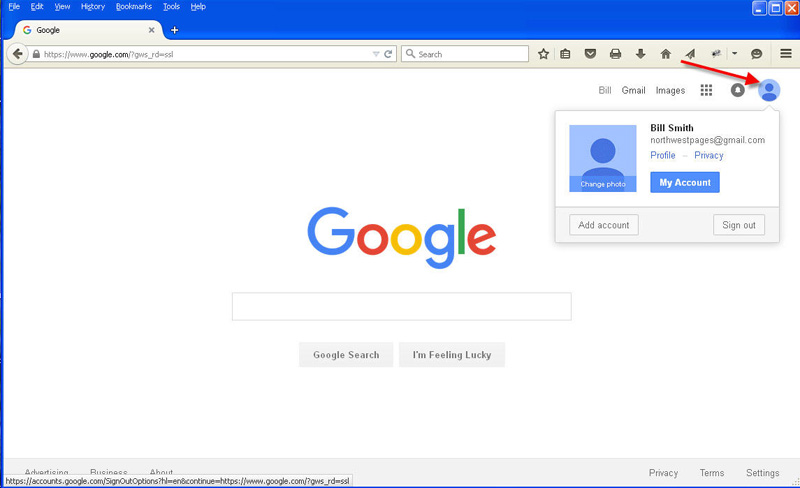Reload the page with the refresh icon
The image size is (800, 488).
tap(388, 54)
